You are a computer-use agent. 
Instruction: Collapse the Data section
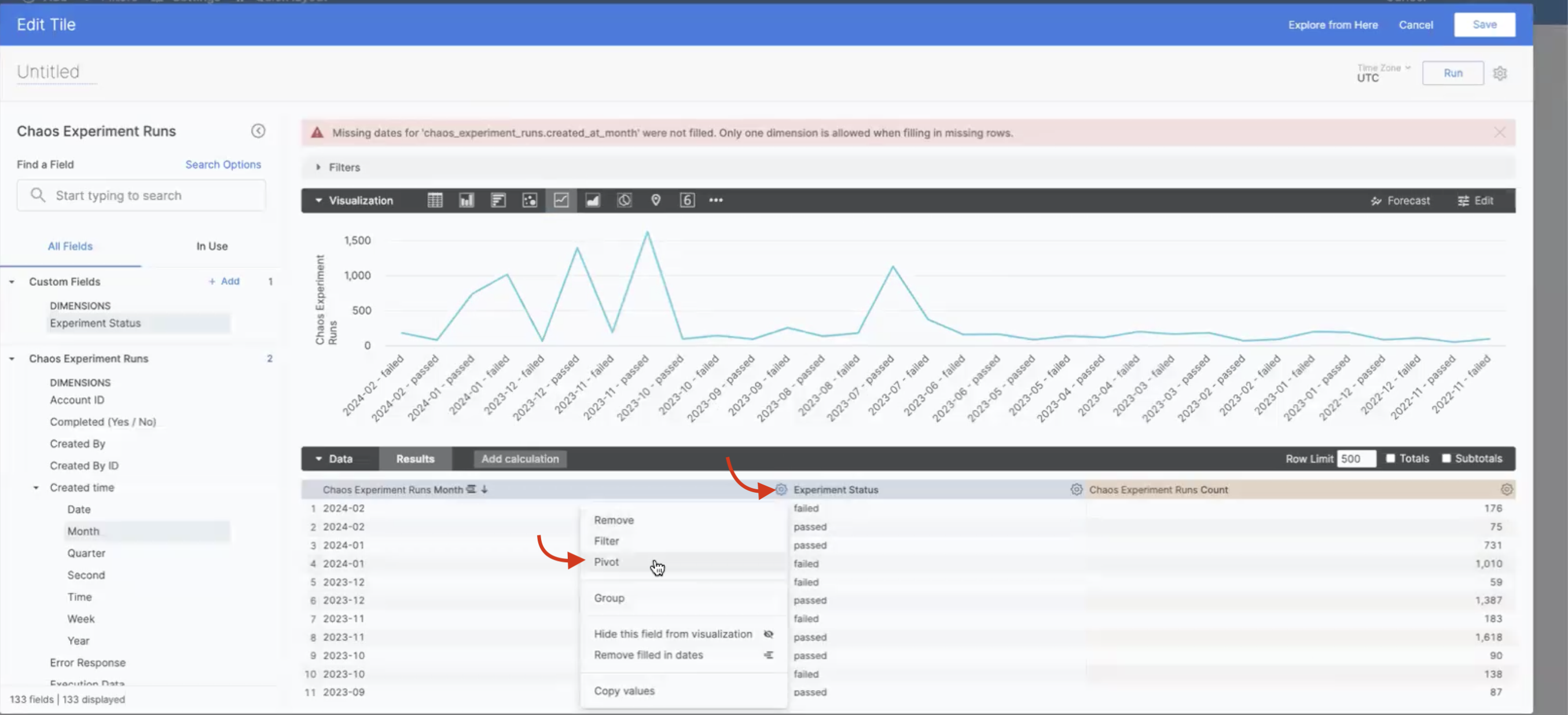pos(318,459)
